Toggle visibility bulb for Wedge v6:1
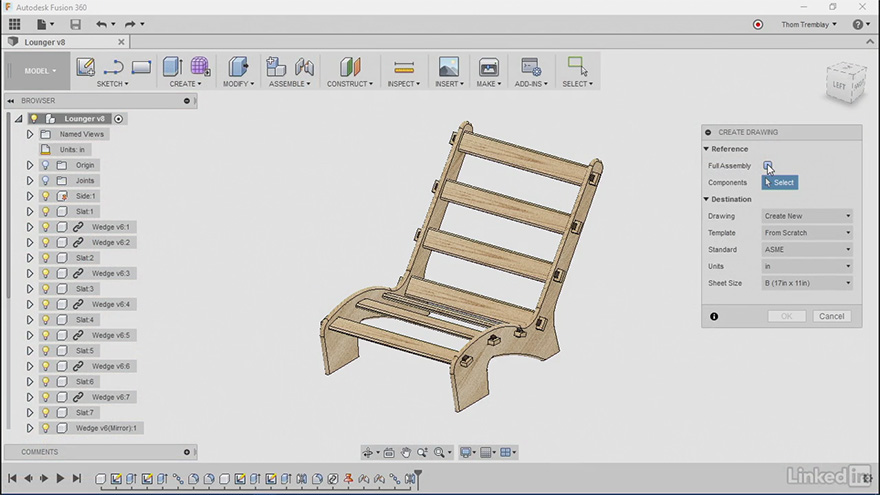880x495 pixels. pyautogui.click(x=45, y=227)
